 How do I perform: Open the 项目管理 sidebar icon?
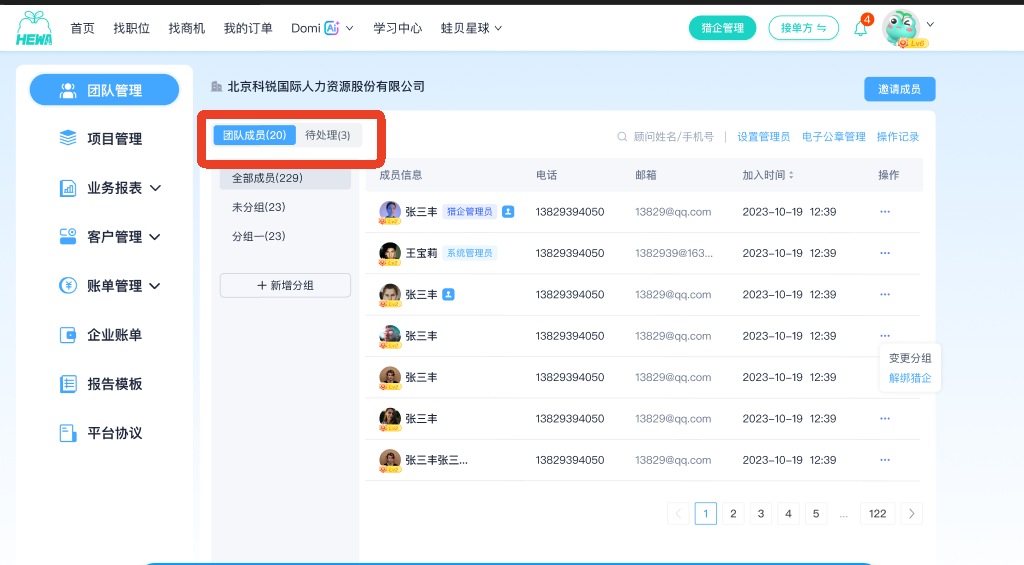(x=68, y=138)
